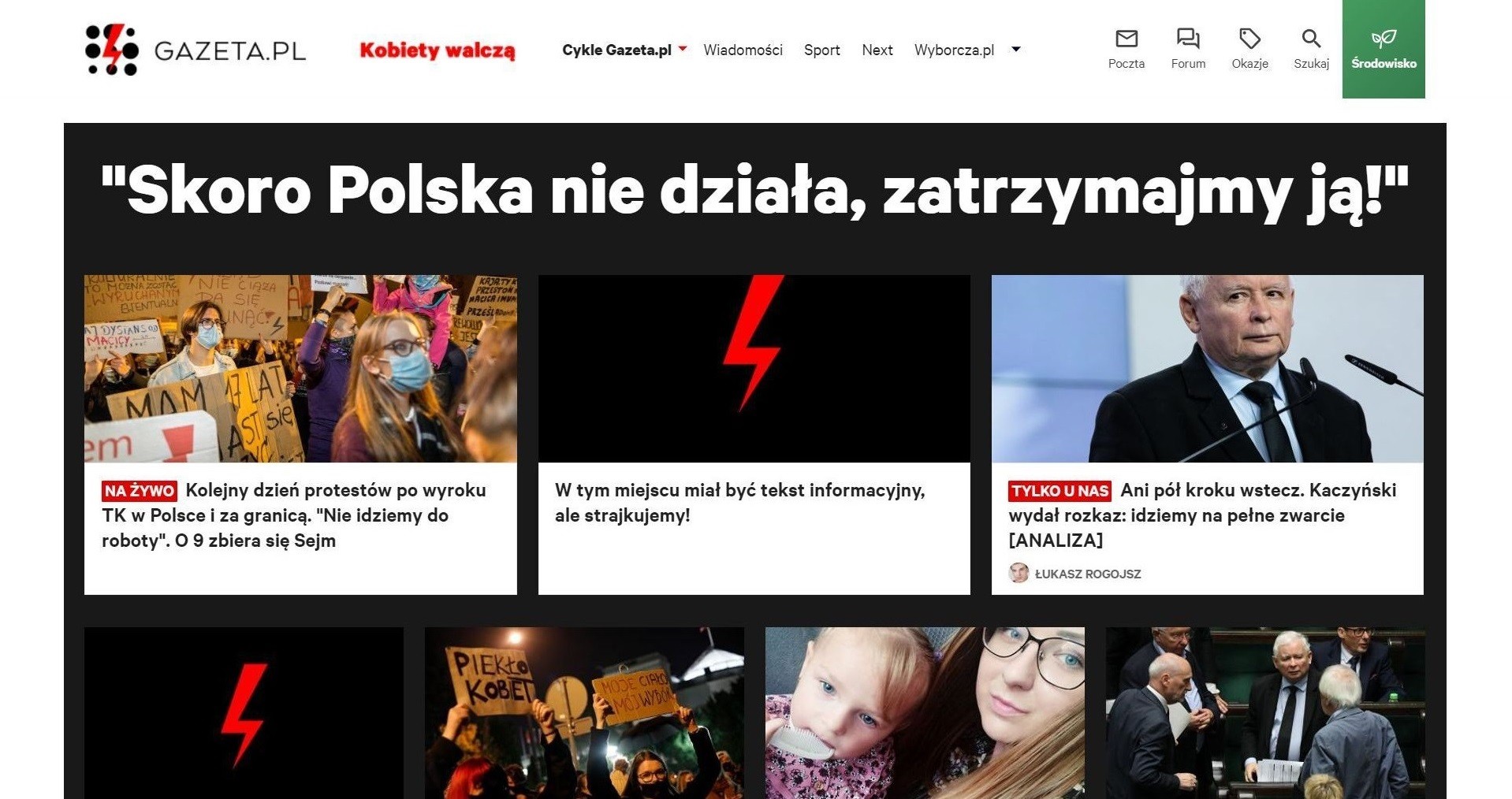Screen dimensions: 1512x799
Task: Click the Okazje tag icon
Action: click(1249, 39)
